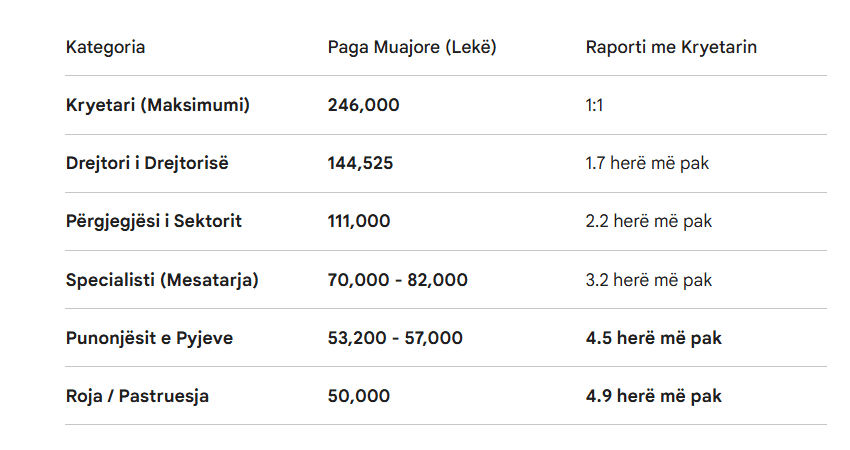Viewport: 850px width, 450px height.
Task: Click the 2.2 herë më pak cell
Action: tap(649, 221)
